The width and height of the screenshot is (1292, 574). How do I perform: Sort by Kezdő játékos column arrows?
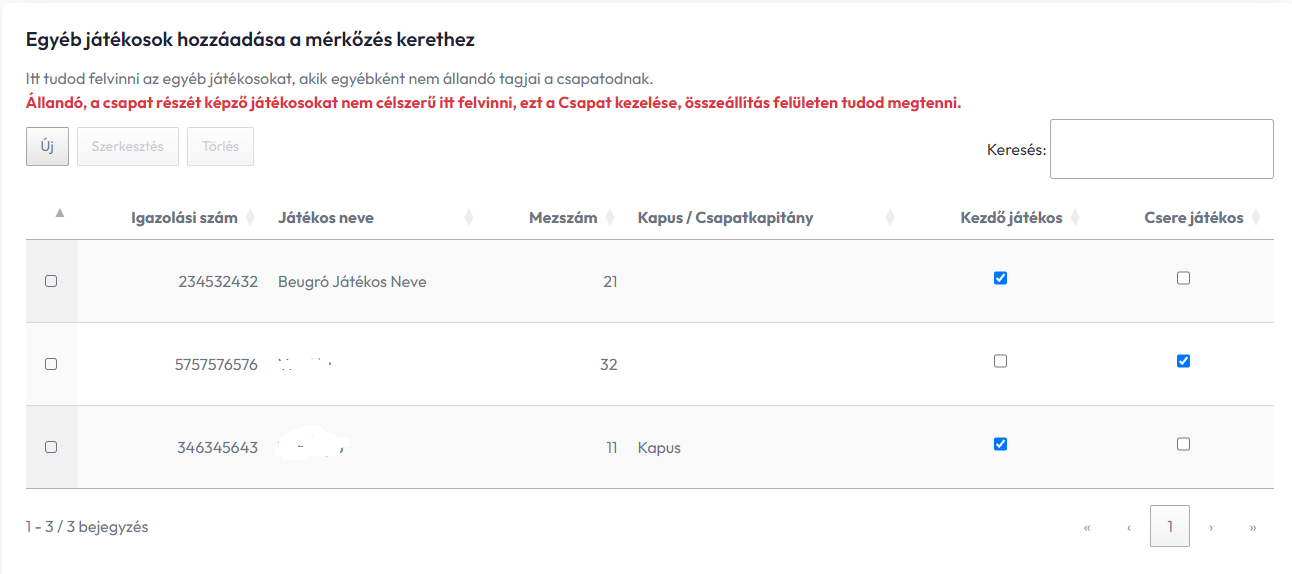1074,218
